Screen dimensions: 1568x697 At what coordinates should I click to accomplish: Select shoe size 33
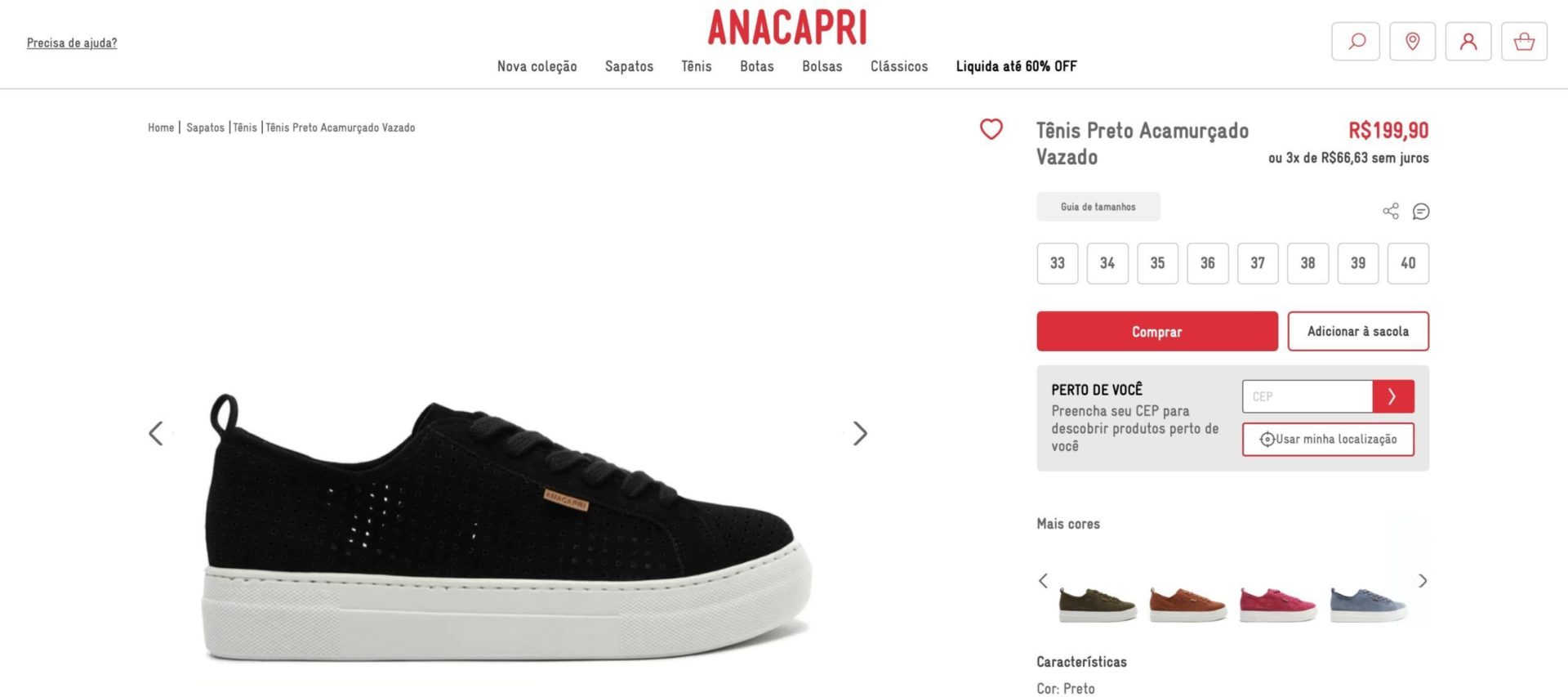pos(1058,263)
